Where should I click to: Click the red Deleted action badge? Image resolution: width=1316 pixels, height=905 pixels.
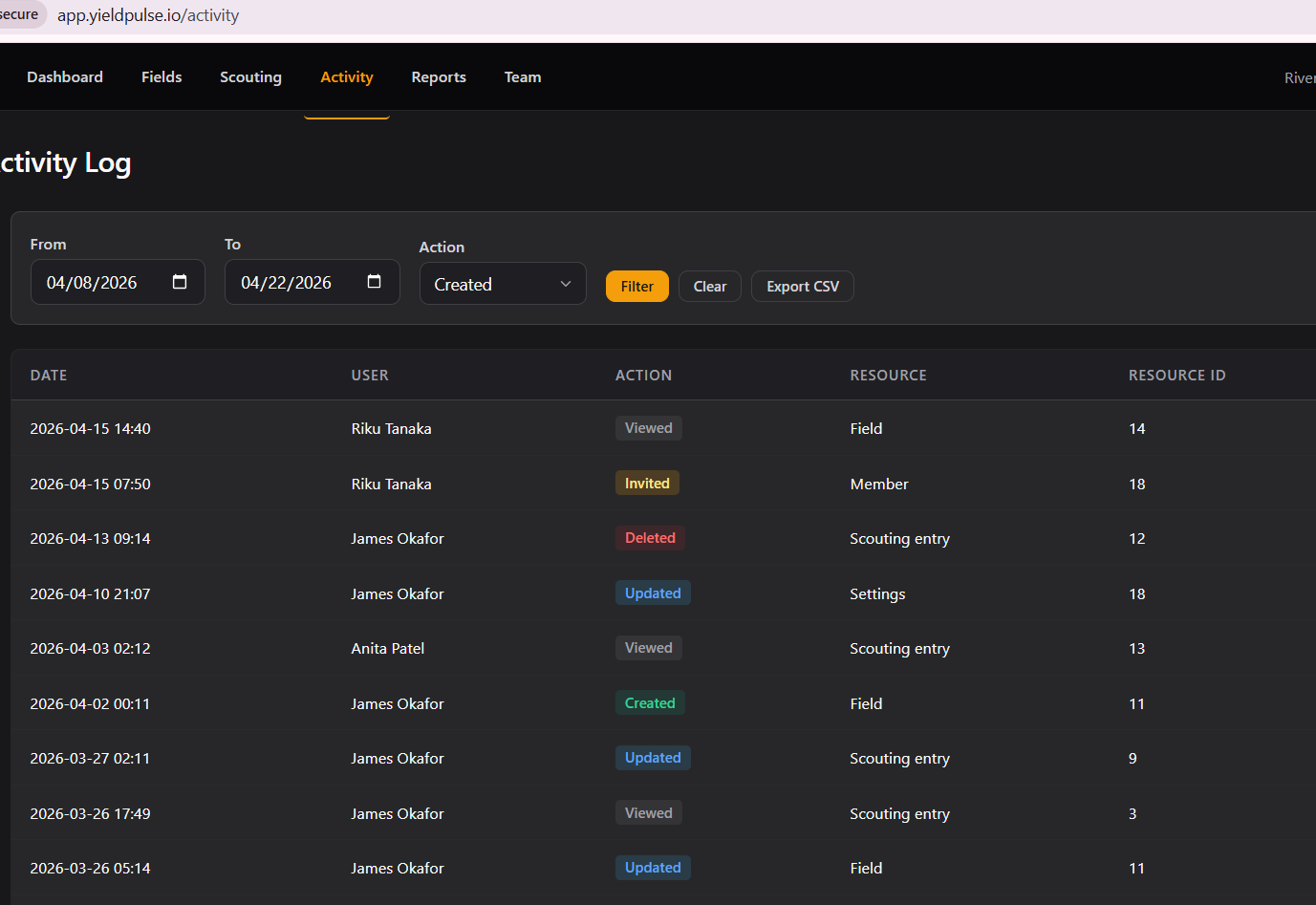tap(650, 538)
